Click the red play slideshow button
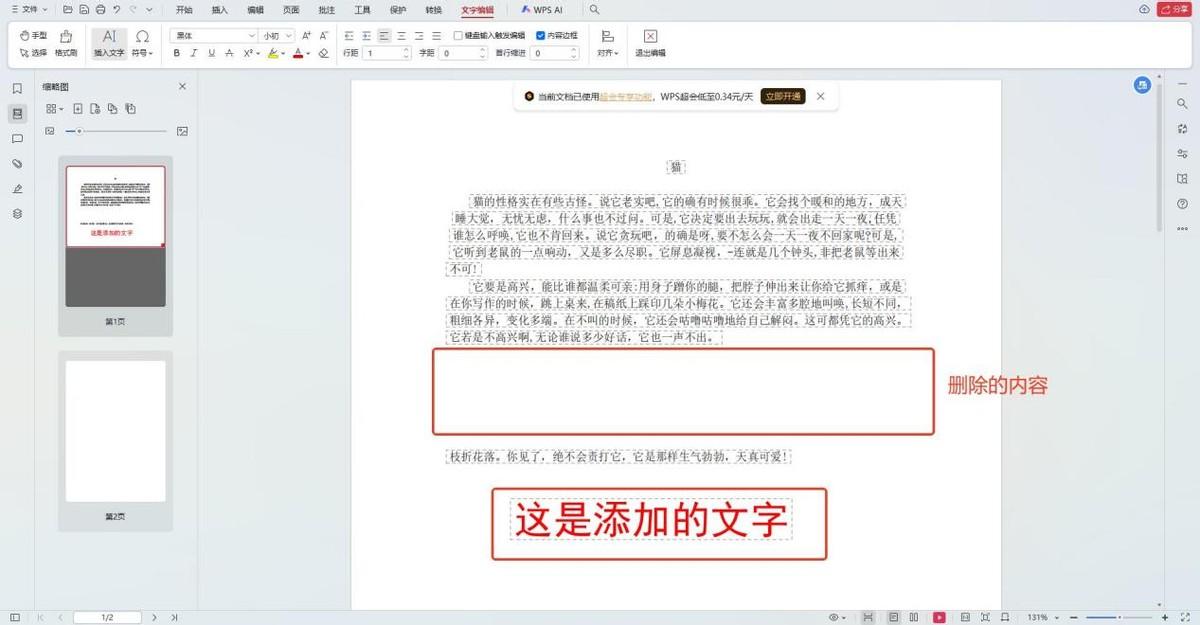Image resolution: width=1200 pixels, height=625 pixels. [x=939, y=617]
